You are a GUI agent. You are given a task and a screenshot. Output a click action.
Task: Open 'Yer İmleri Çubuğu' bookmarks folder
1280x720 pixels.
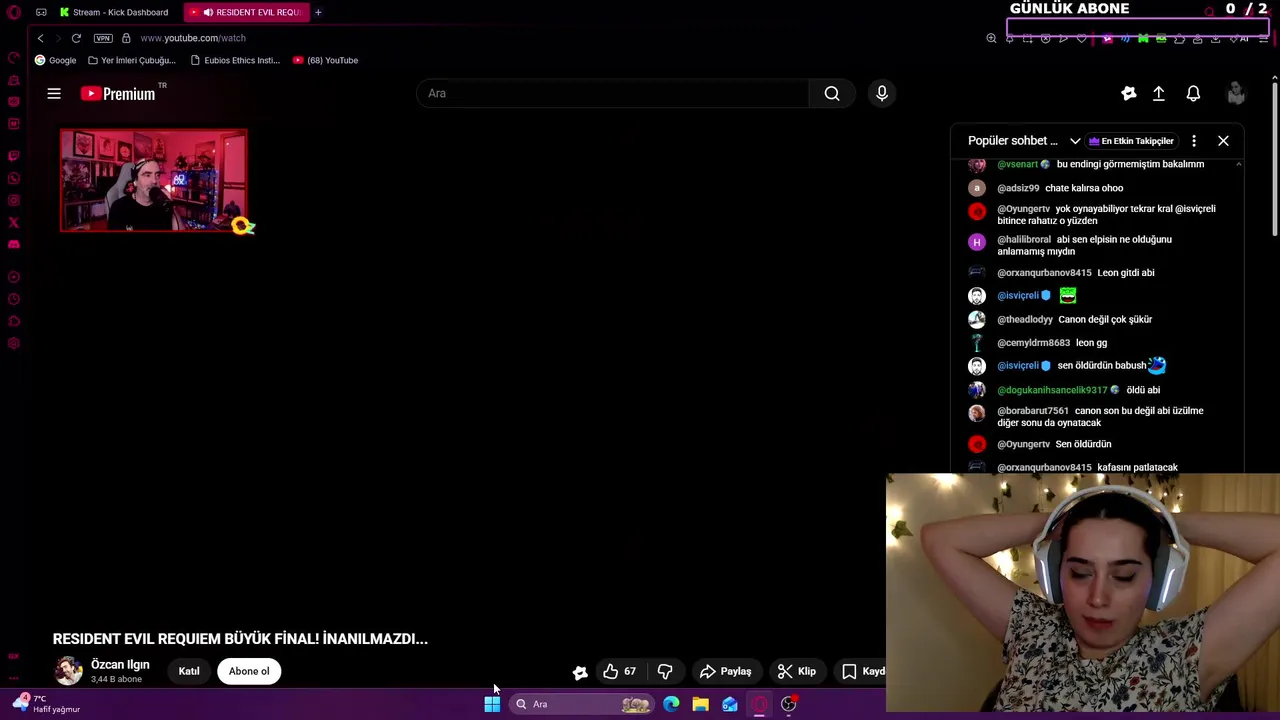click(x=131, y=60)
